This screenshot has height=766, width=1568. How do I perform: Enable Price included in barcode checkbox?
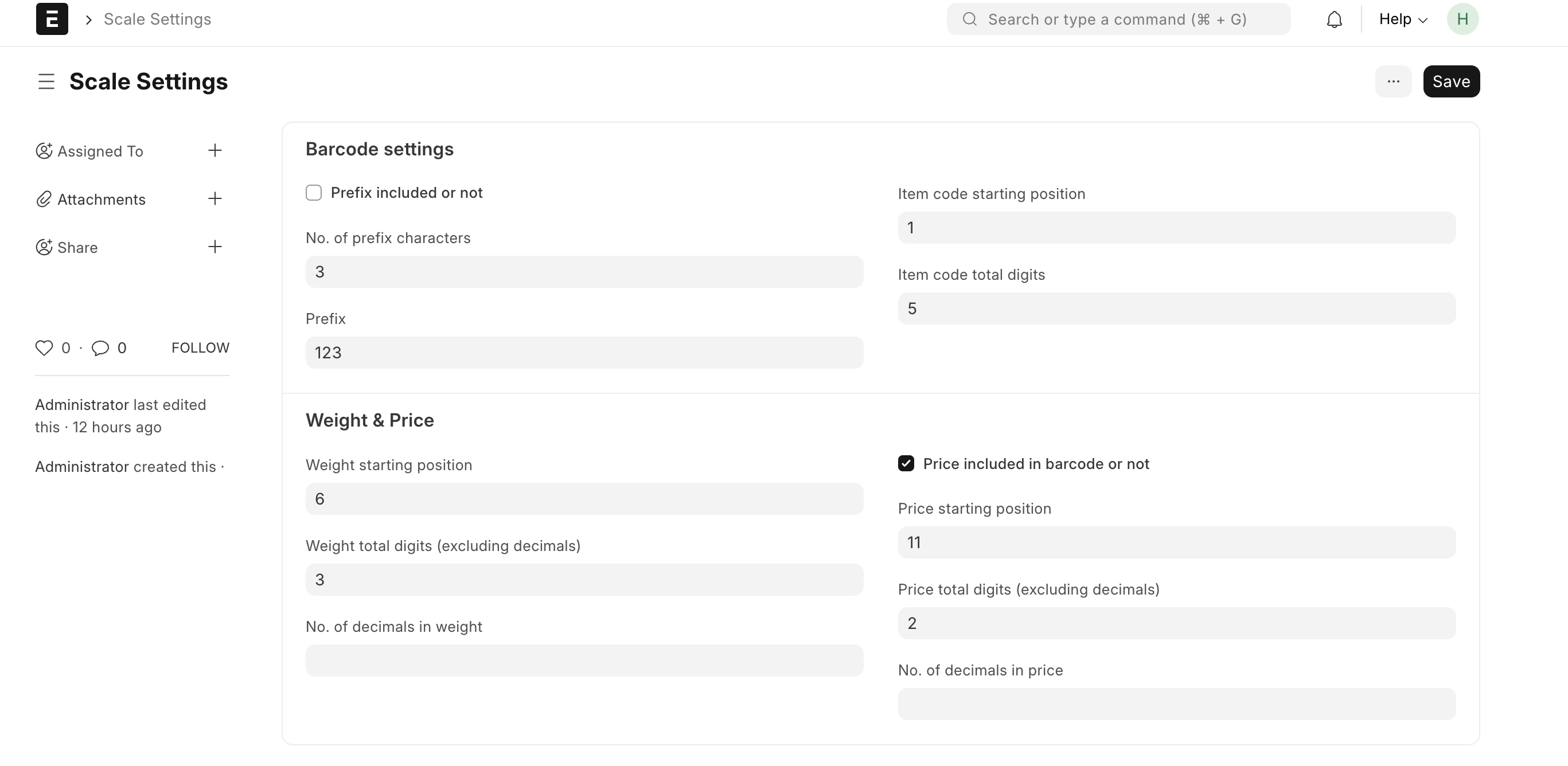pos(906,463)
